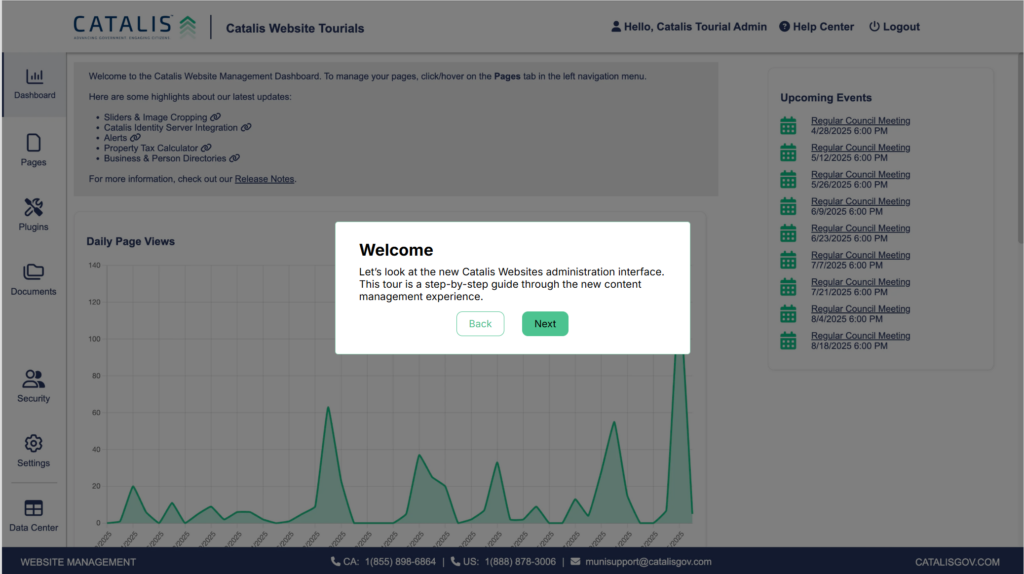This screenshot has height=574, width=1024.
Task: Click the Logout label
Action: [x=901, y=27]
